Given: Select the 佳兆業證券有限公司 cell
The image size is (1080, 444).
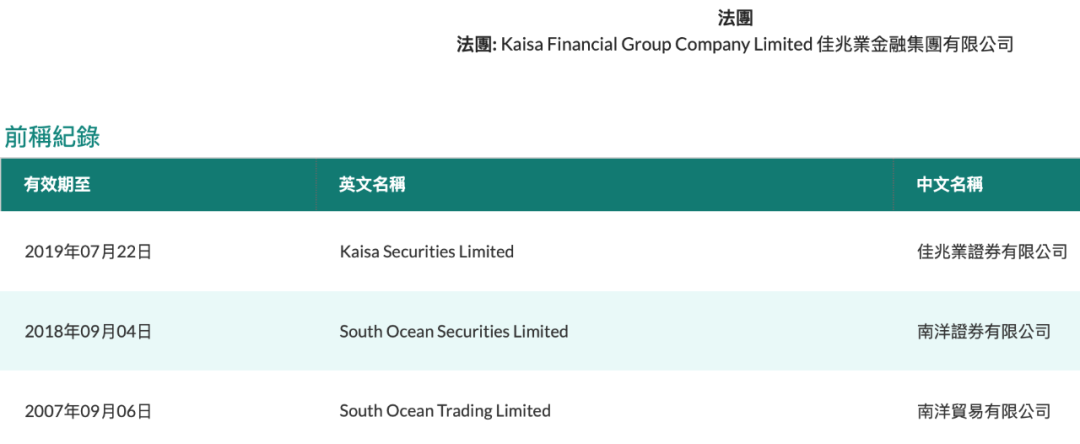Looking at the screenshot, I should 992,252.
